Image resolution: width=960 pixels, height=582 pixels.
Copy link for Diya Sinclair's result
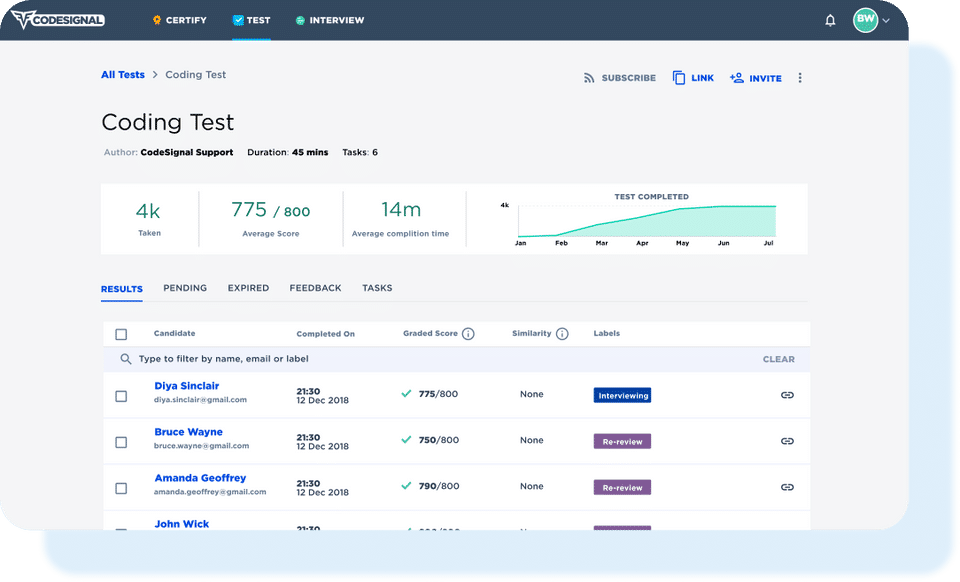787,395
